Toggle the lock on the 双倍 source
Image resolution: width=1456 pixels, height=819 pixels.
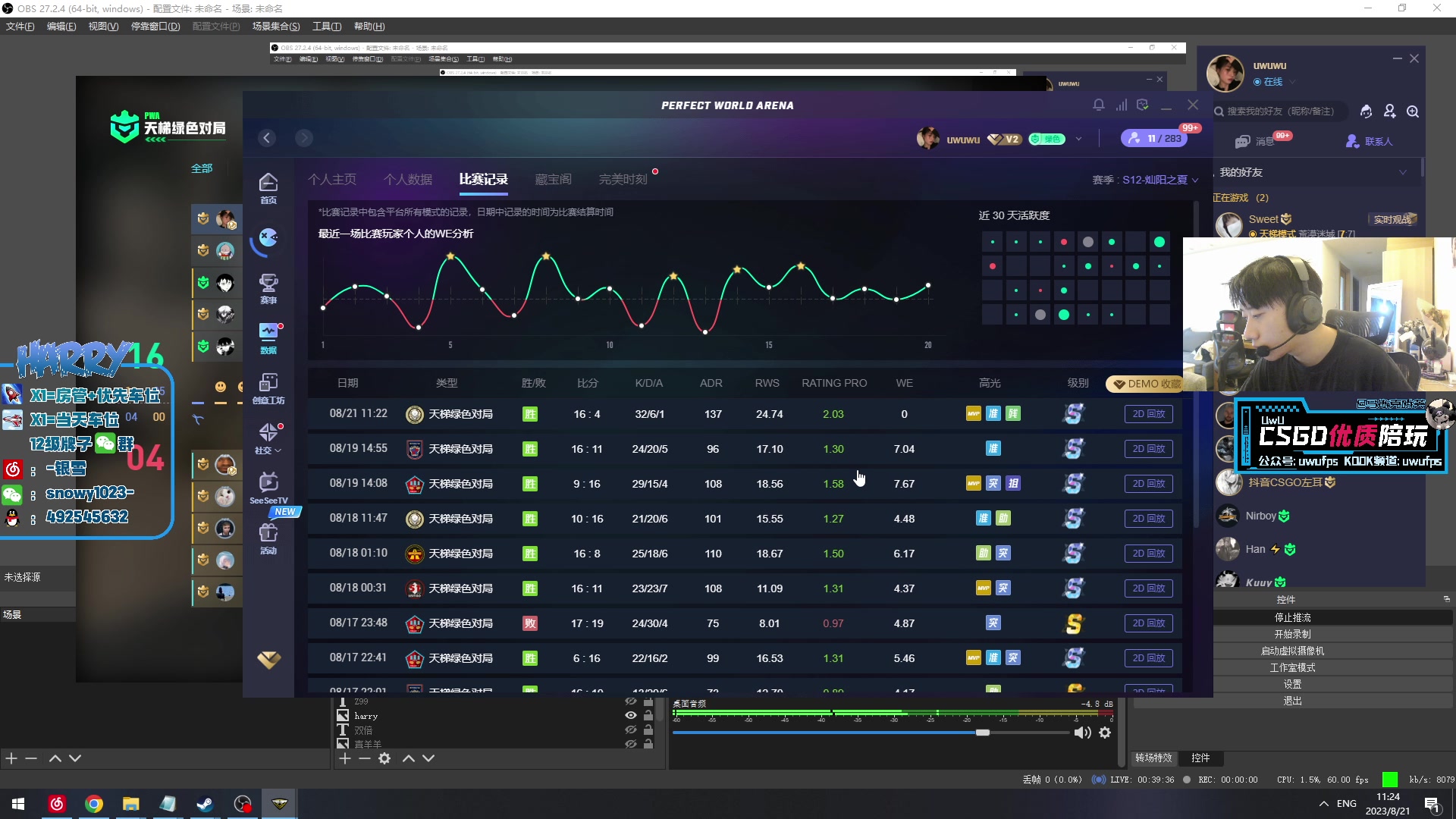pos(648,730)
